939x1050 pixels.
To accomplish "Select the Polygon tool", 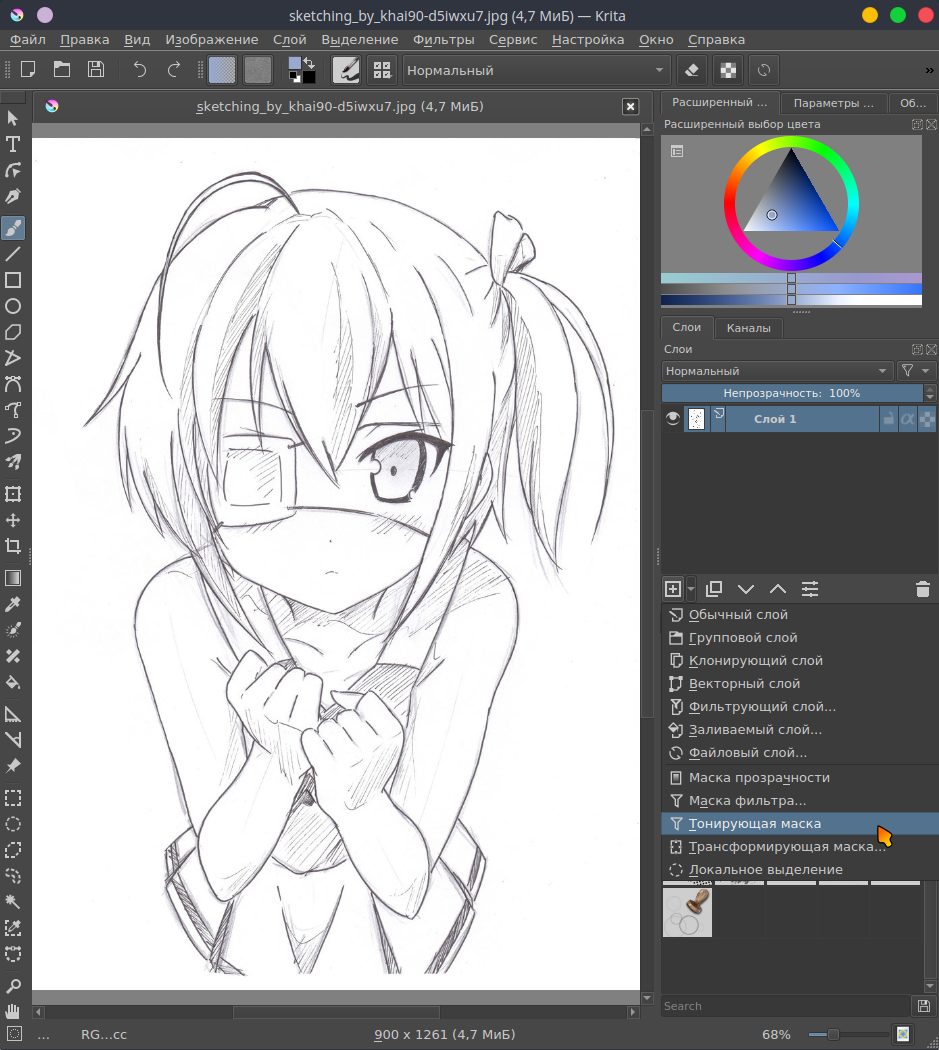I will coord(13,332).
